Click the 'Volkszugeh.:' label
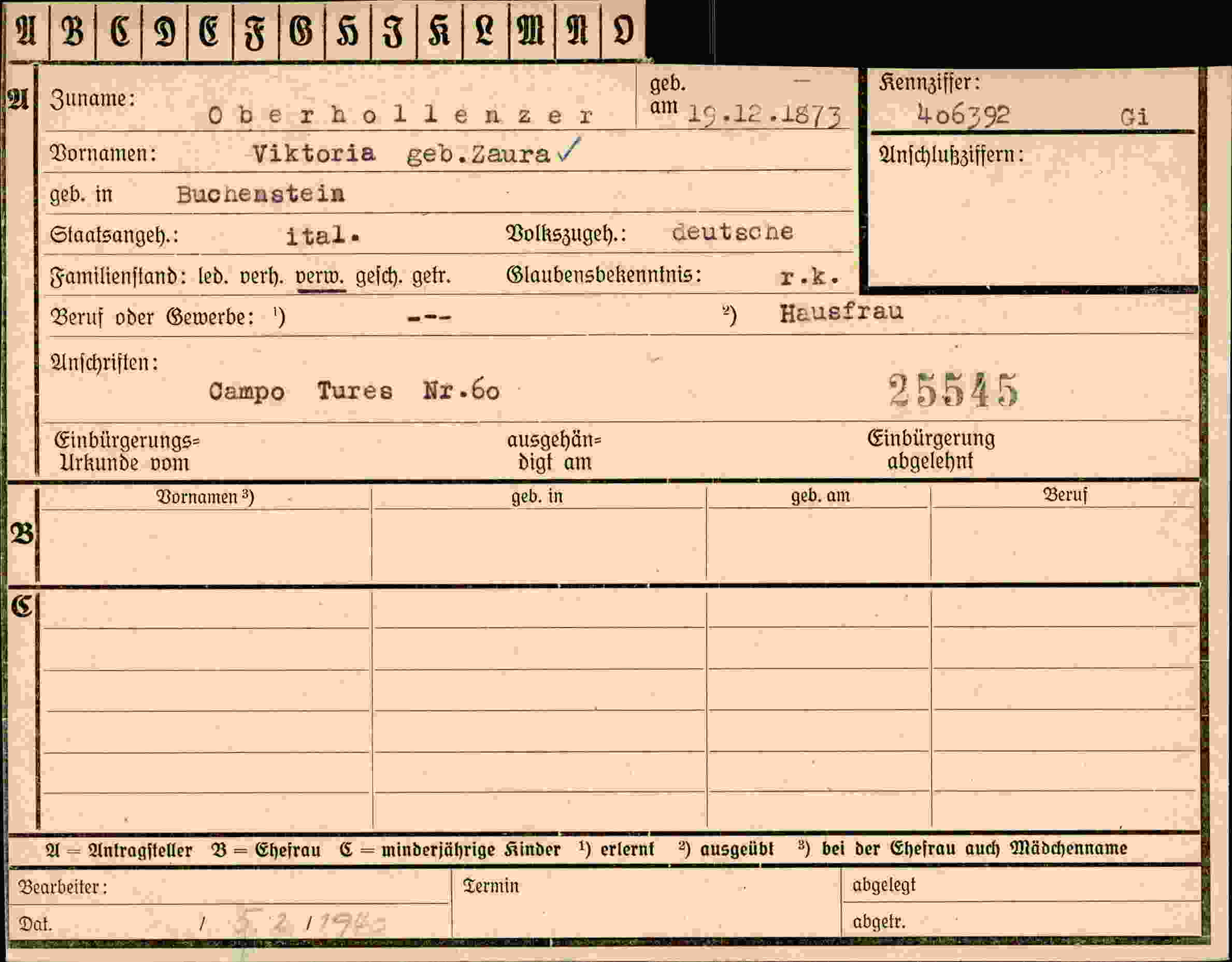Screen dimensions: 1232x962 point(566,234)
